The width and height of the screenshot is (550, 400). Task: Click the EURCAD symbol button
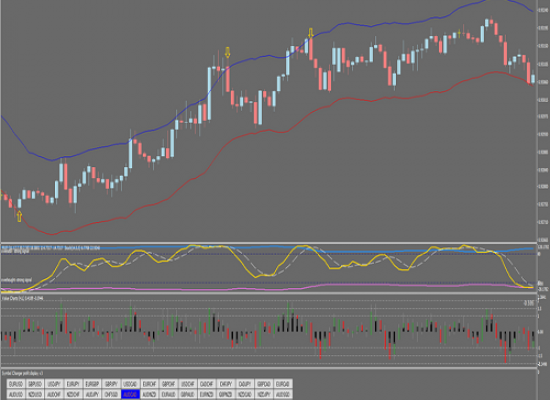[x=283, y=384]
